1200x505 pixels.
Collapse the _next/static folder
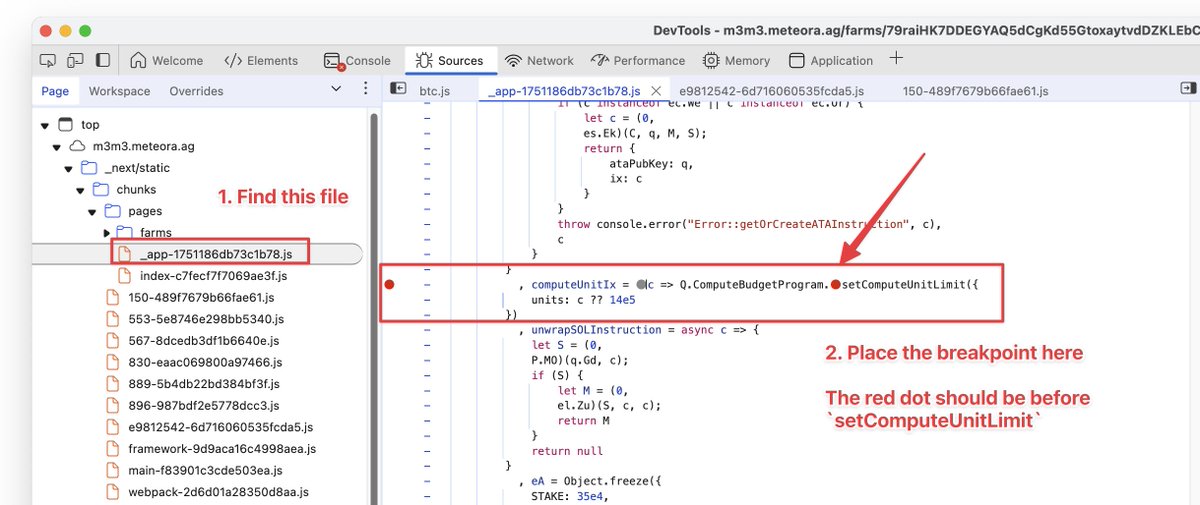pyautogui.click(x=69, y=168)
